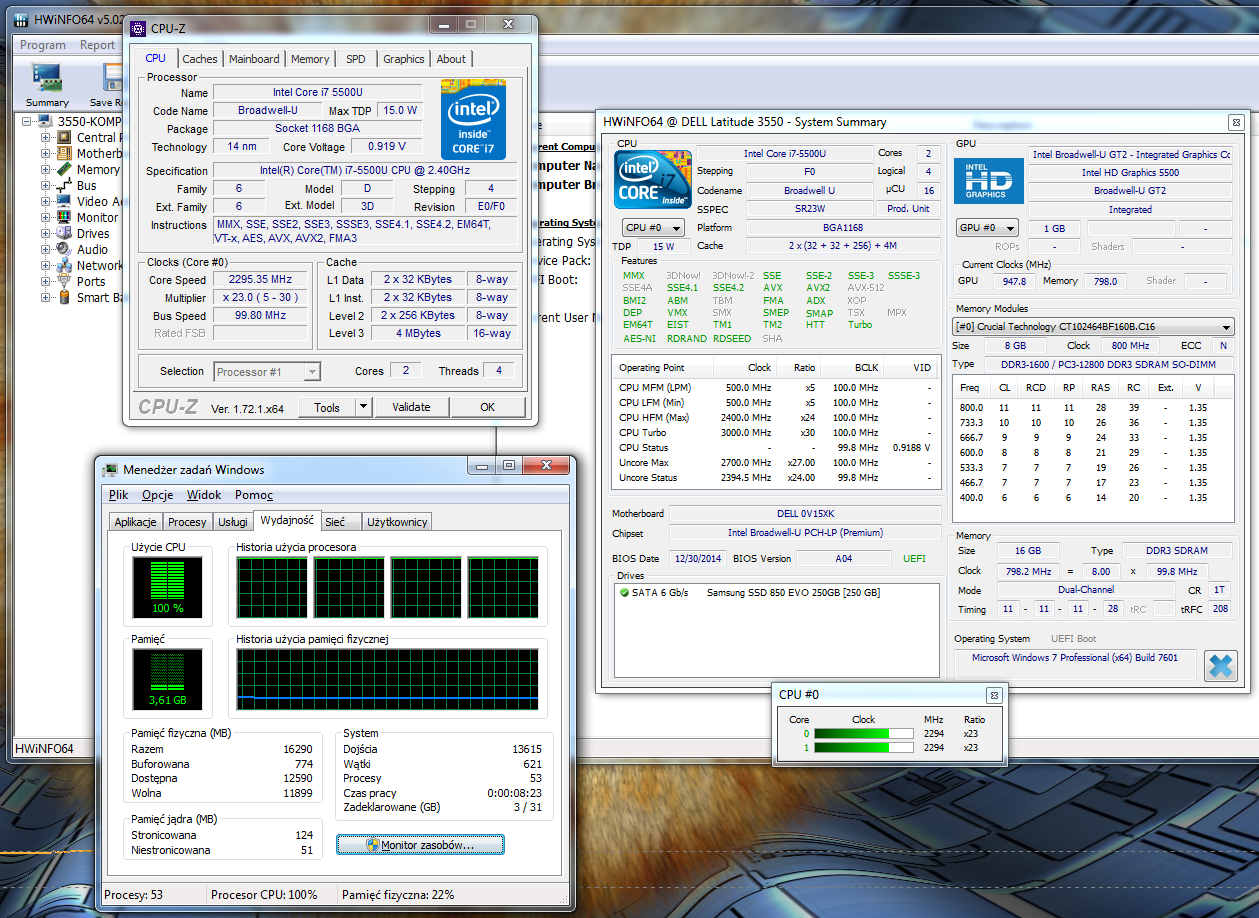Click the Core 0 clock progress bar
1259x918 pixels.
(x=864, y=734)
